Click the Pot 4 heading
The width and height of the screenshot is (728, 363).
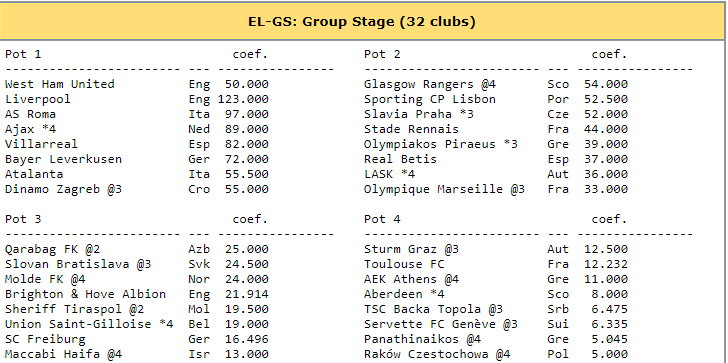click(x=382, y=219)
